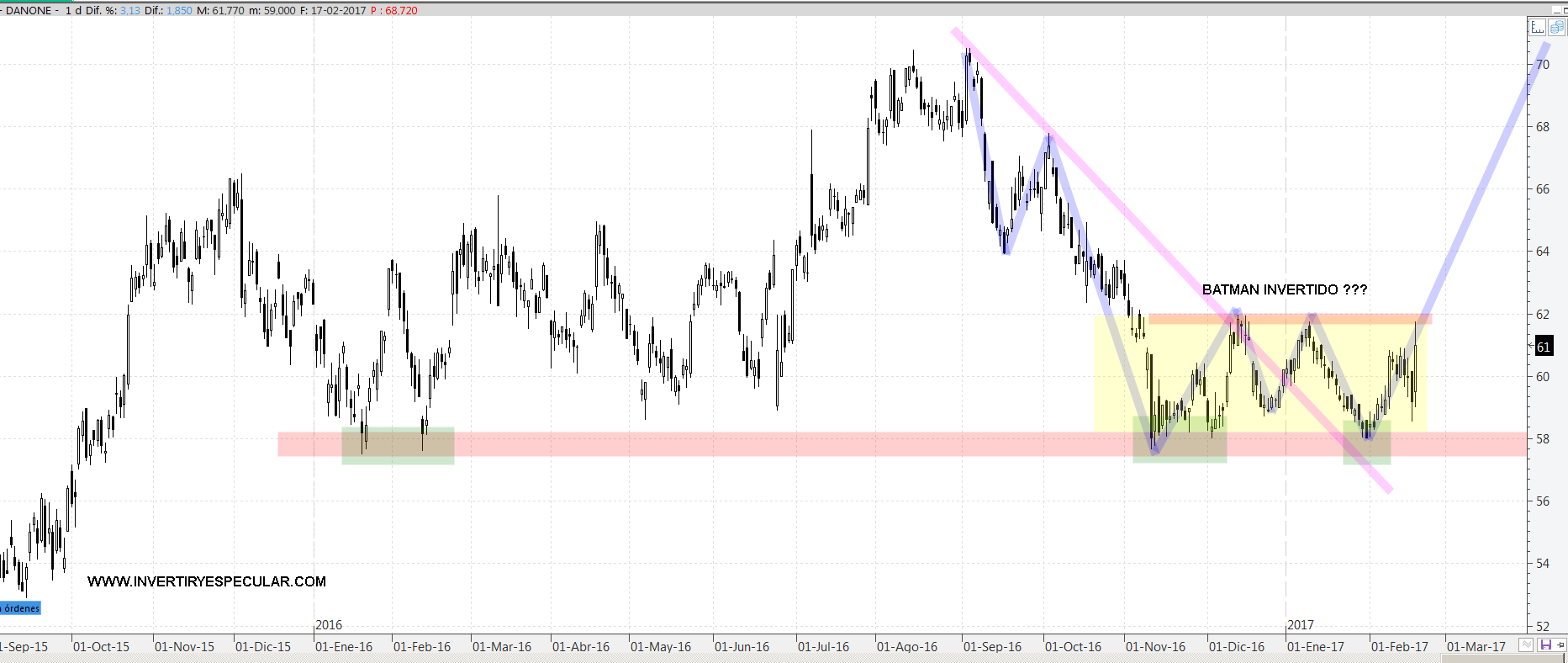Screen dimensions: 1568x663
Task: Click the black 61 current price marker
Action: tap(1544, 347)
